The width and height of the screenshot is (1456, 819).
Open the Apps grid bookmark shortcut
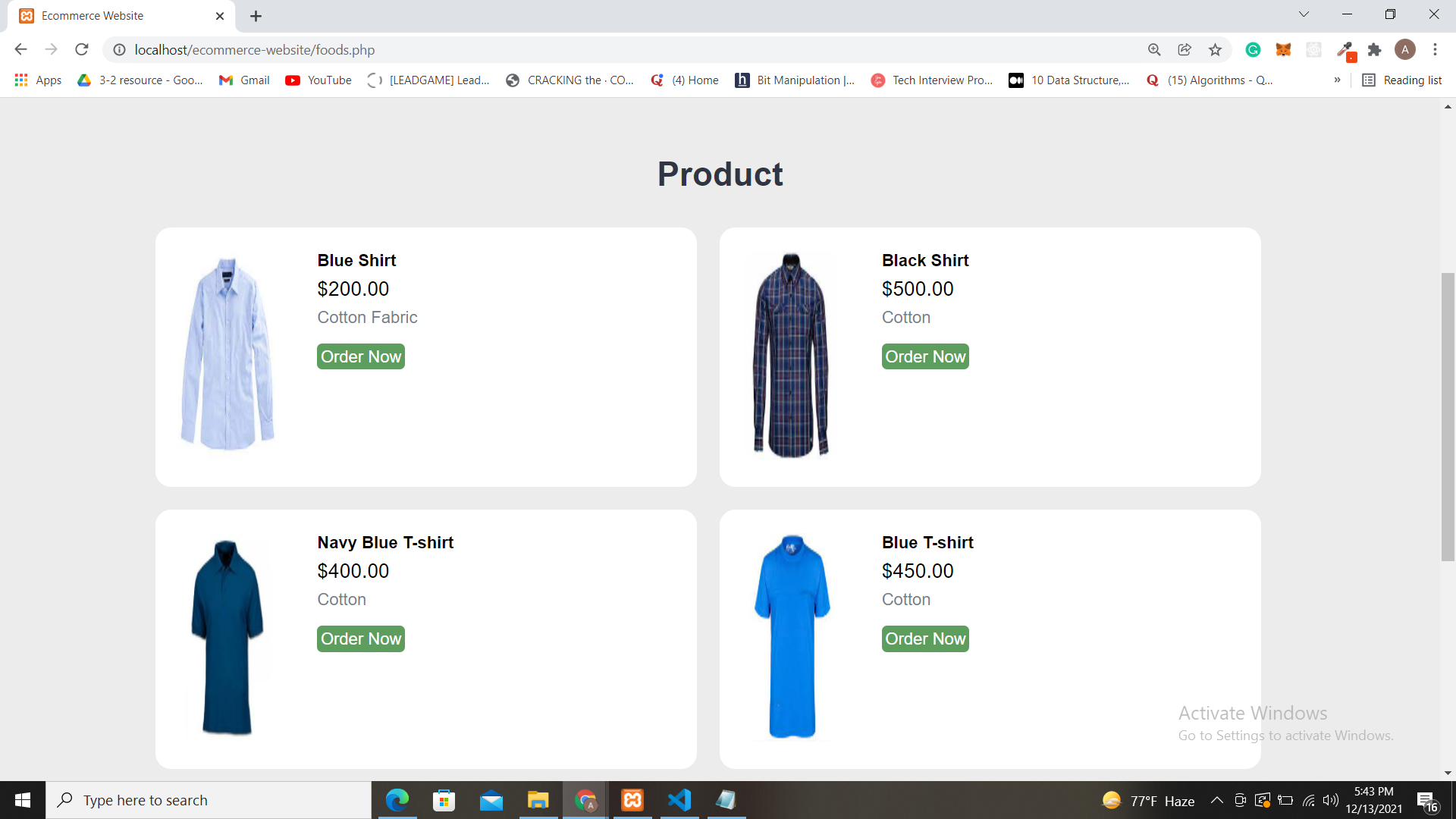pyautogui.click(x=38, y=80)
